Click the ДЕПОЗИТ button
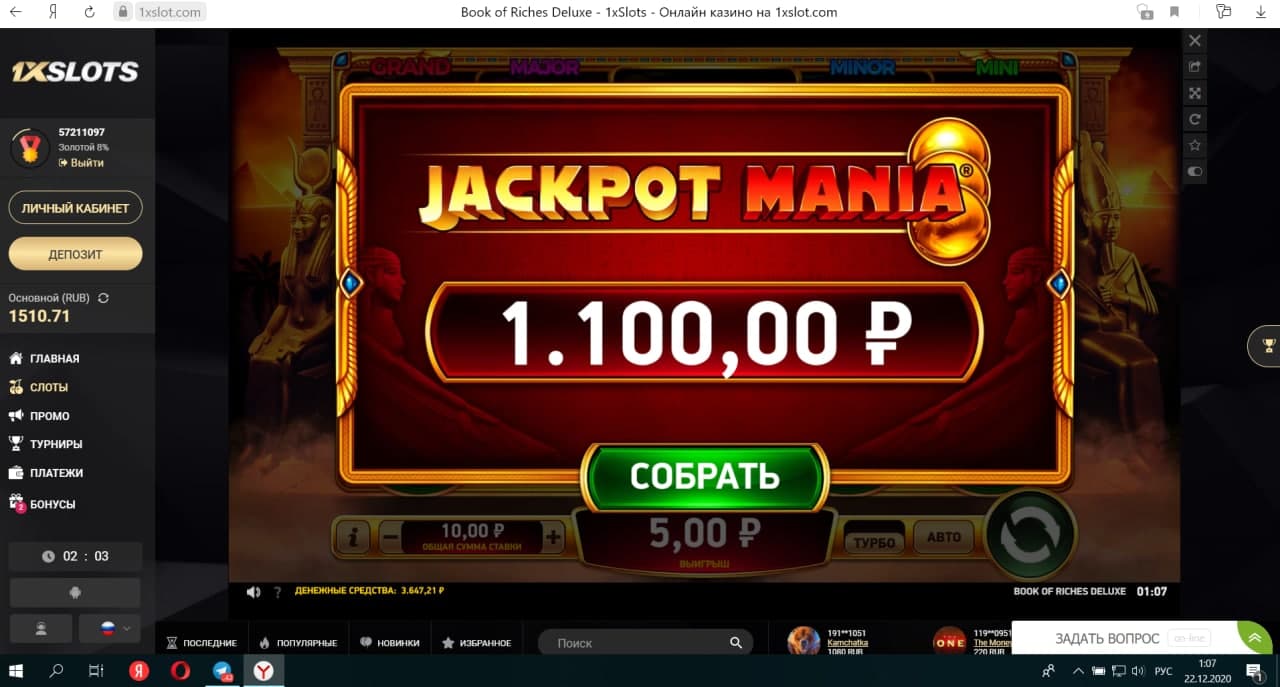This screenshot has width=1280, height=687. (75, 254)
